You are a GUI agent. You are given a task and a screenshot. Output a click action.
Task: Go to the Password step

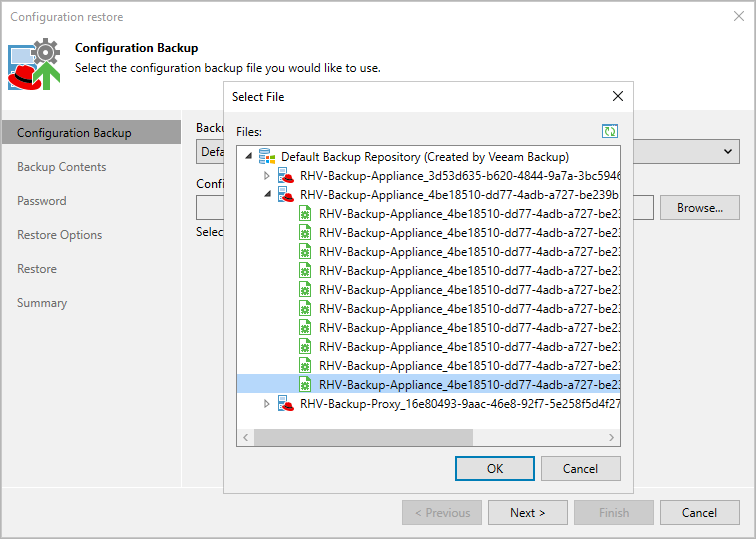[x=42, y=201]
